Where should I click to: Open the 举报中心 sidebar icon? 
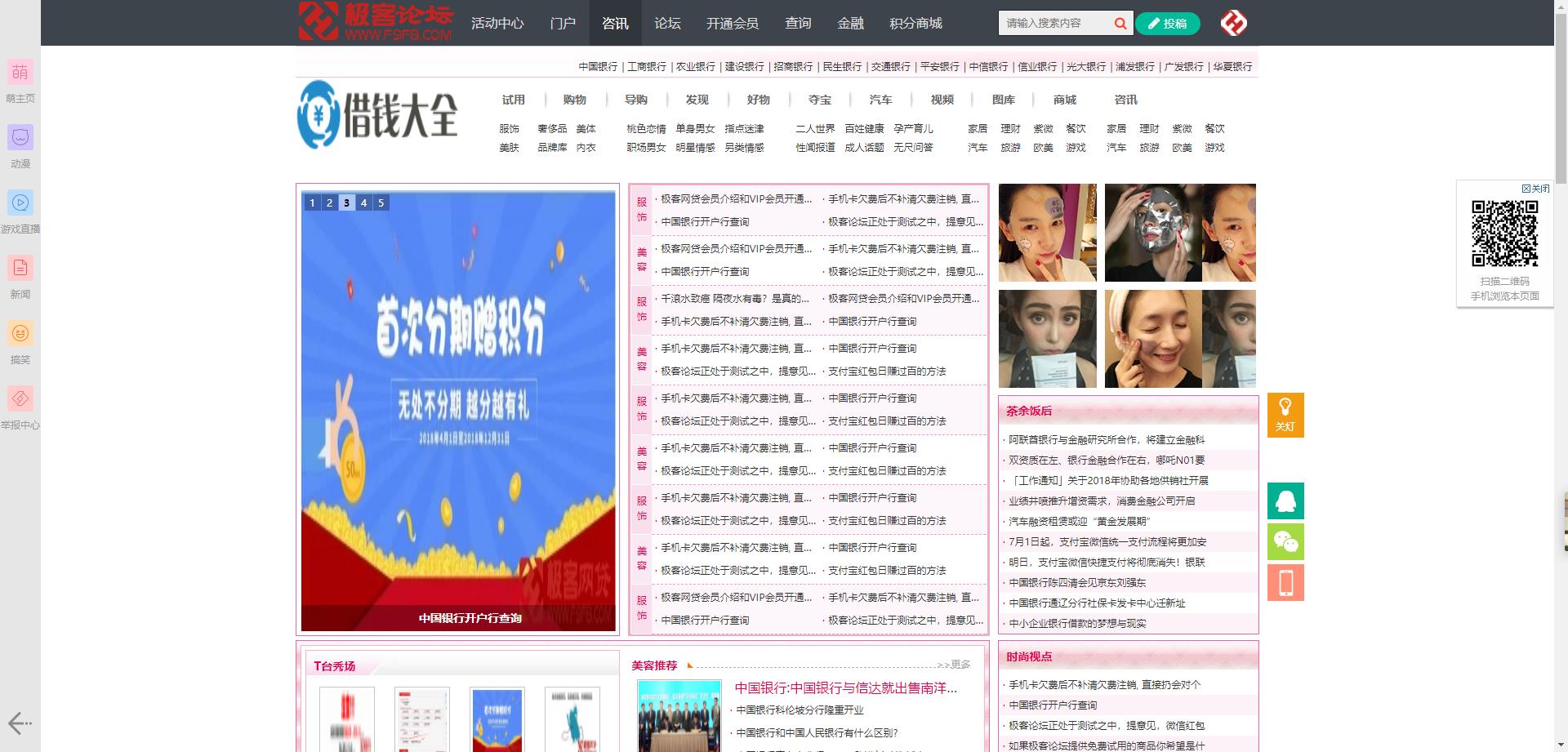[x=20, y=398]
